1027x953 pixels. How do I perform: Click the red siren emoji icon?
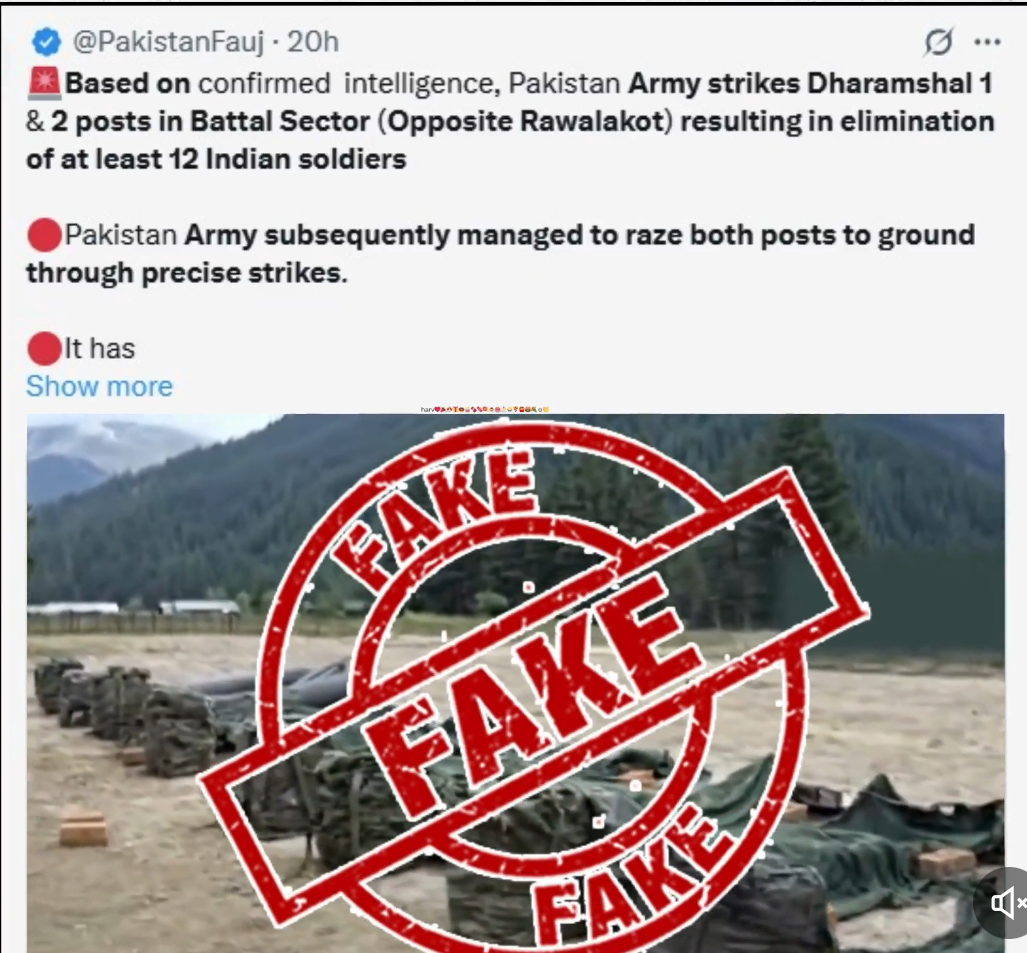(x=45, y=84)
